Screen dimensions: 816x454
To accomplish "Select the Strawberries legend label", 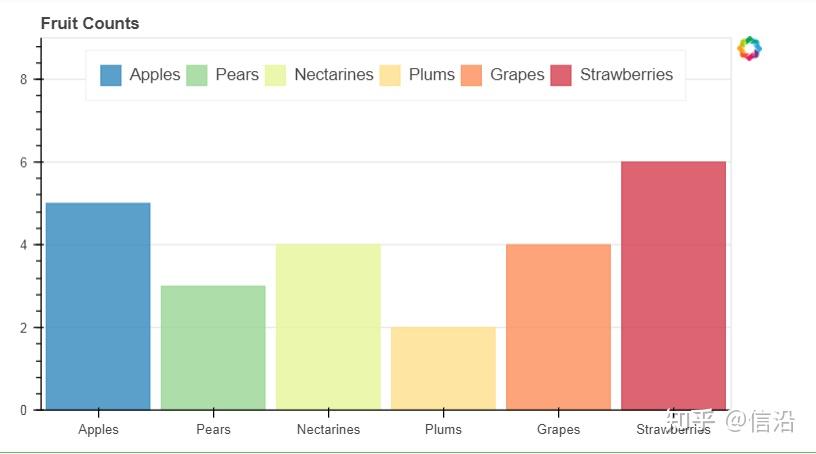I will [627, 75].
